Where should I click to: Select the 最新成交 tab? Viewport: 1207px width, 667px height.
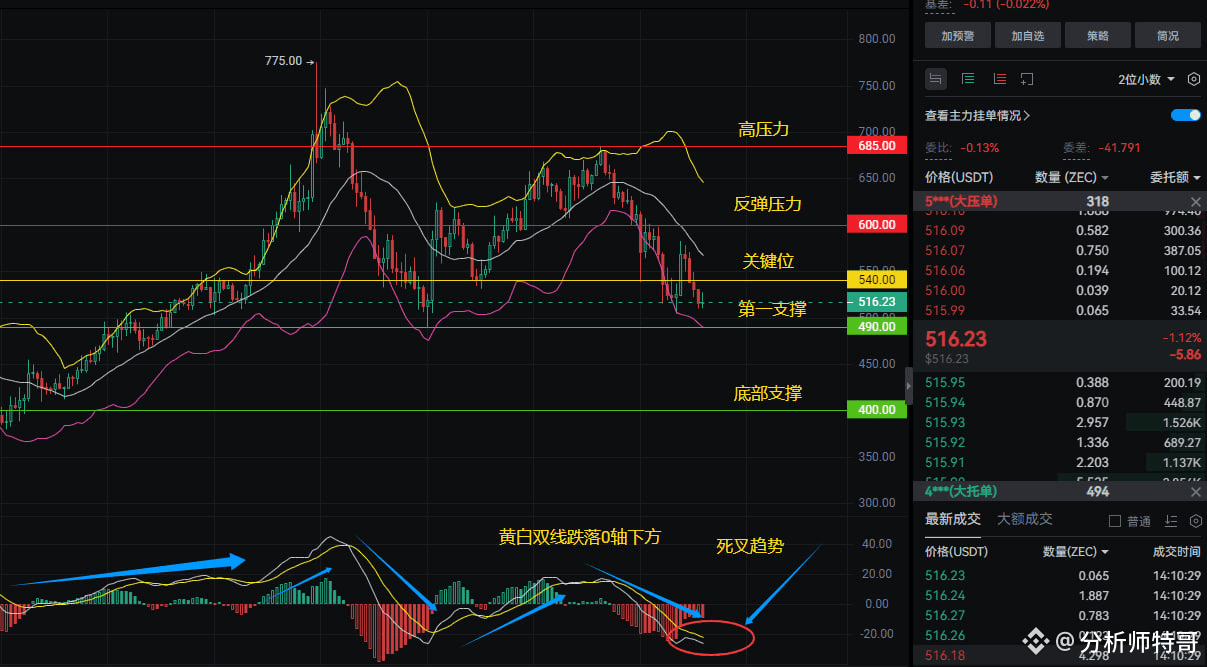[953, 519]
